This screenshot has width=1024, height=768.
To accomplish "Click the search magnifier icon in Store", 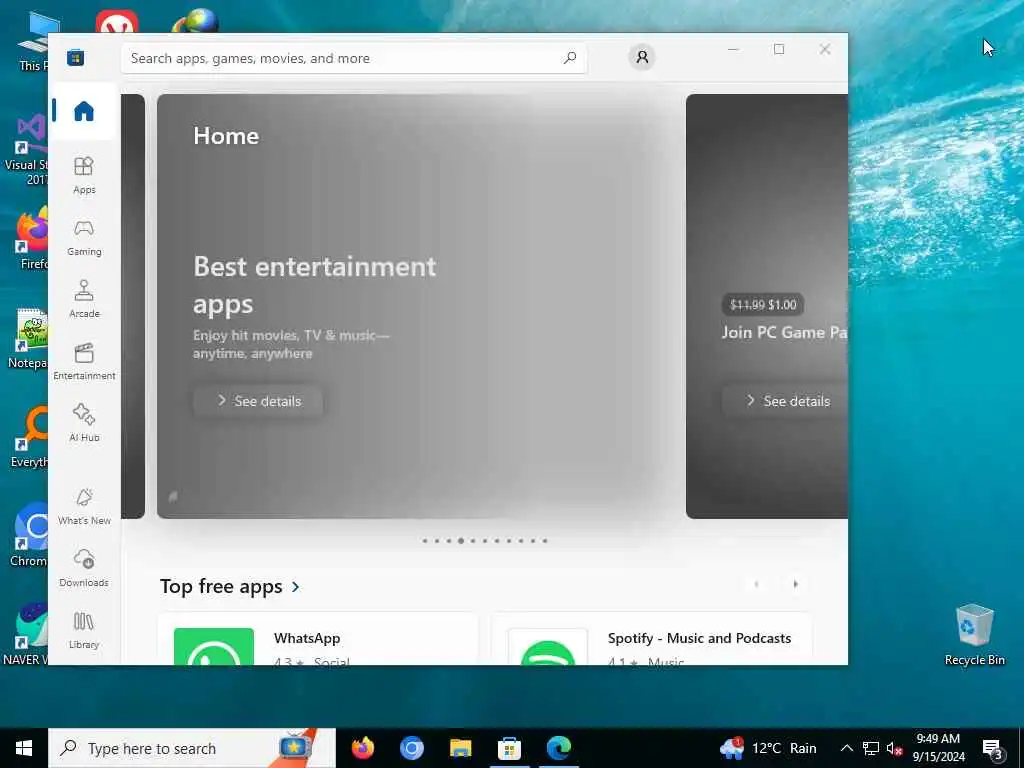I will [569, 58].
